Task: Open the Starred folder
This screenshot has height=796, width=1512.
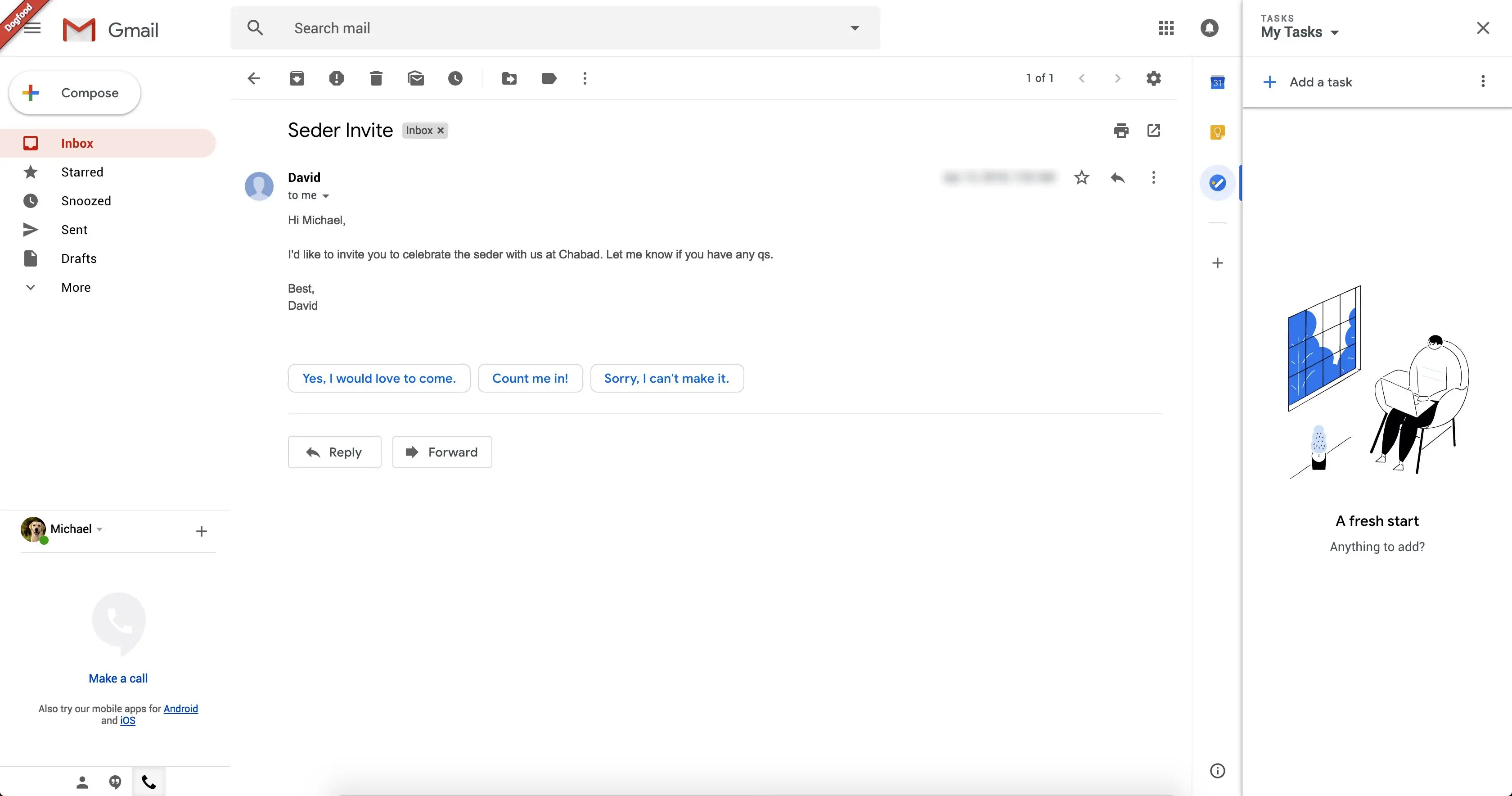Action: pyautogui.click(x=82, y=172)
